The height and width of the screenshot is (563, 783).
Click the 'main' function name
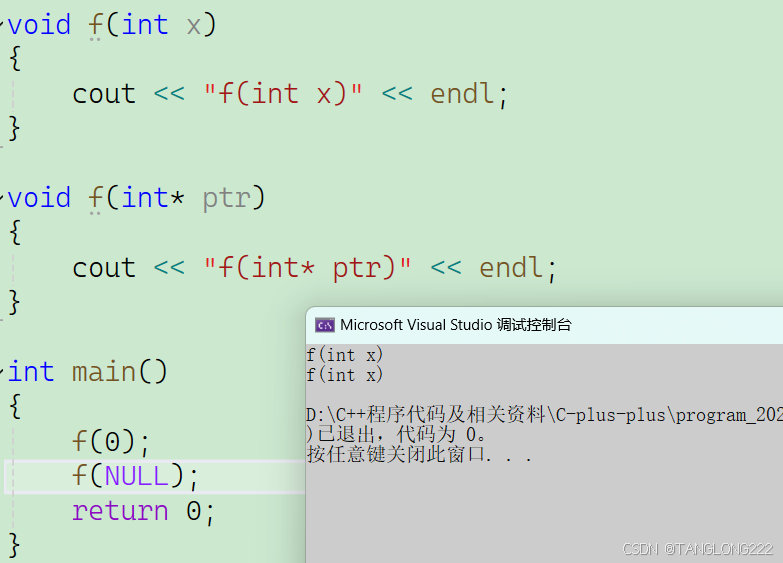point(103,372)
